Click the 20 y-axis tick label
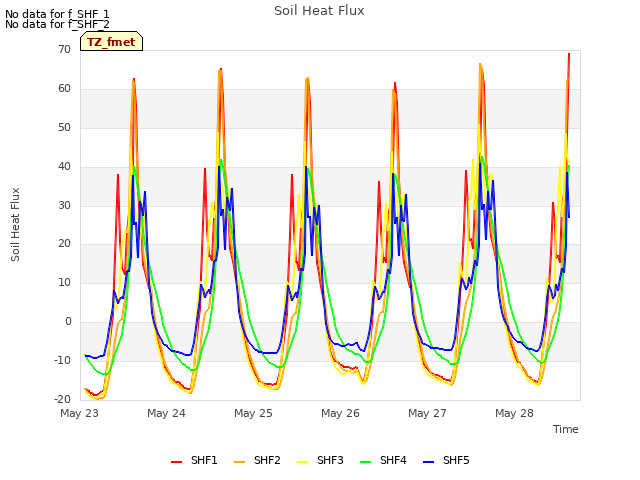This screenshot has width=640, height=480. click(64, 244)
